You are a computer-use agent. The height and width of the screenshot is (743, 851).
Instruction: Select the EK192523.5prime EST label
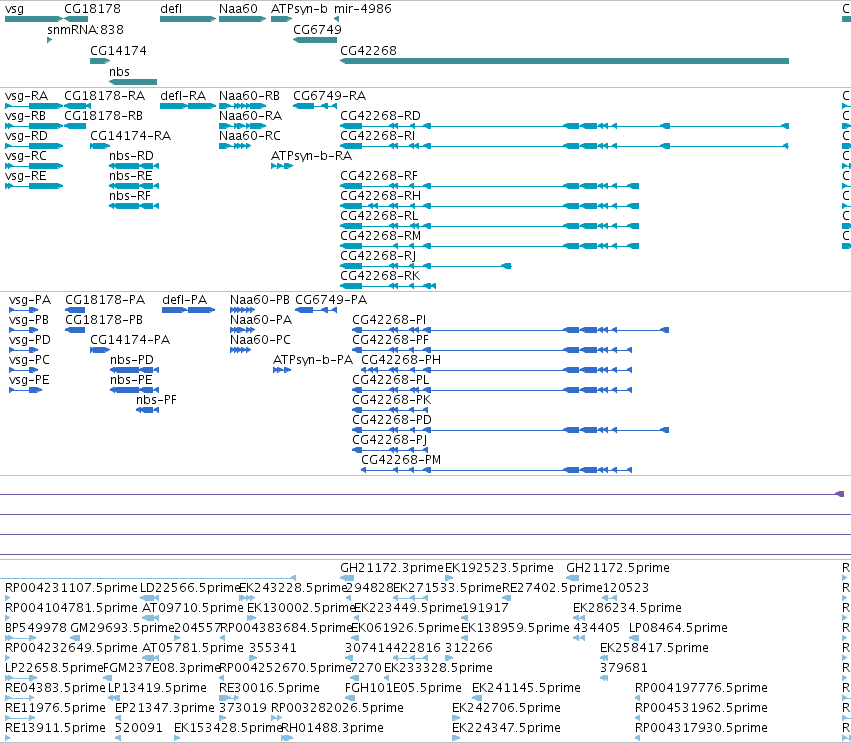[x=499, y=568]
